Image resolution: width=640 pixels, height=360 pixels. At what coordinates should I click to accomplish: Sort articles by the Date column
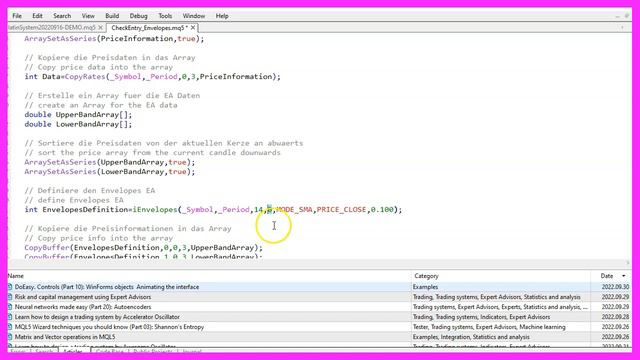(x=607, y=276)
